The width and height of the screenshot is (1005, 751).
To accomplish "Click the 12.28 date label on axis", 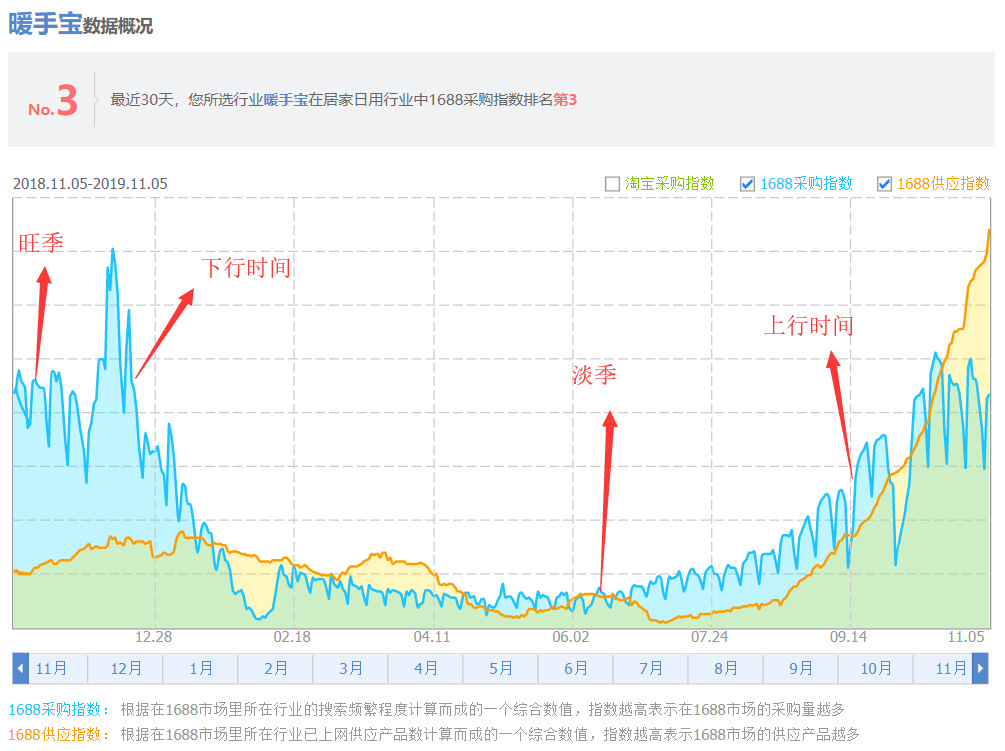I will pos(154,637).
